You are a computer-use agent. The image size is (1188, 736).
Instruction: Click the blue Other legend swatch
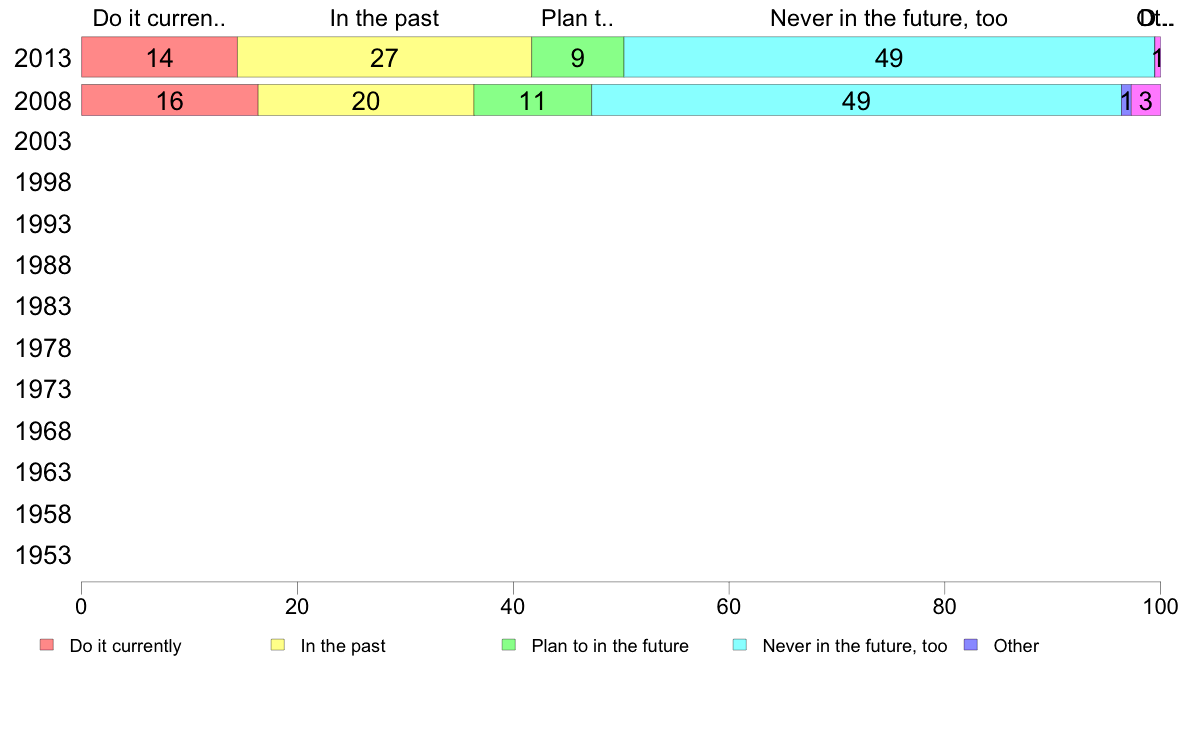(x=971, y=645)
